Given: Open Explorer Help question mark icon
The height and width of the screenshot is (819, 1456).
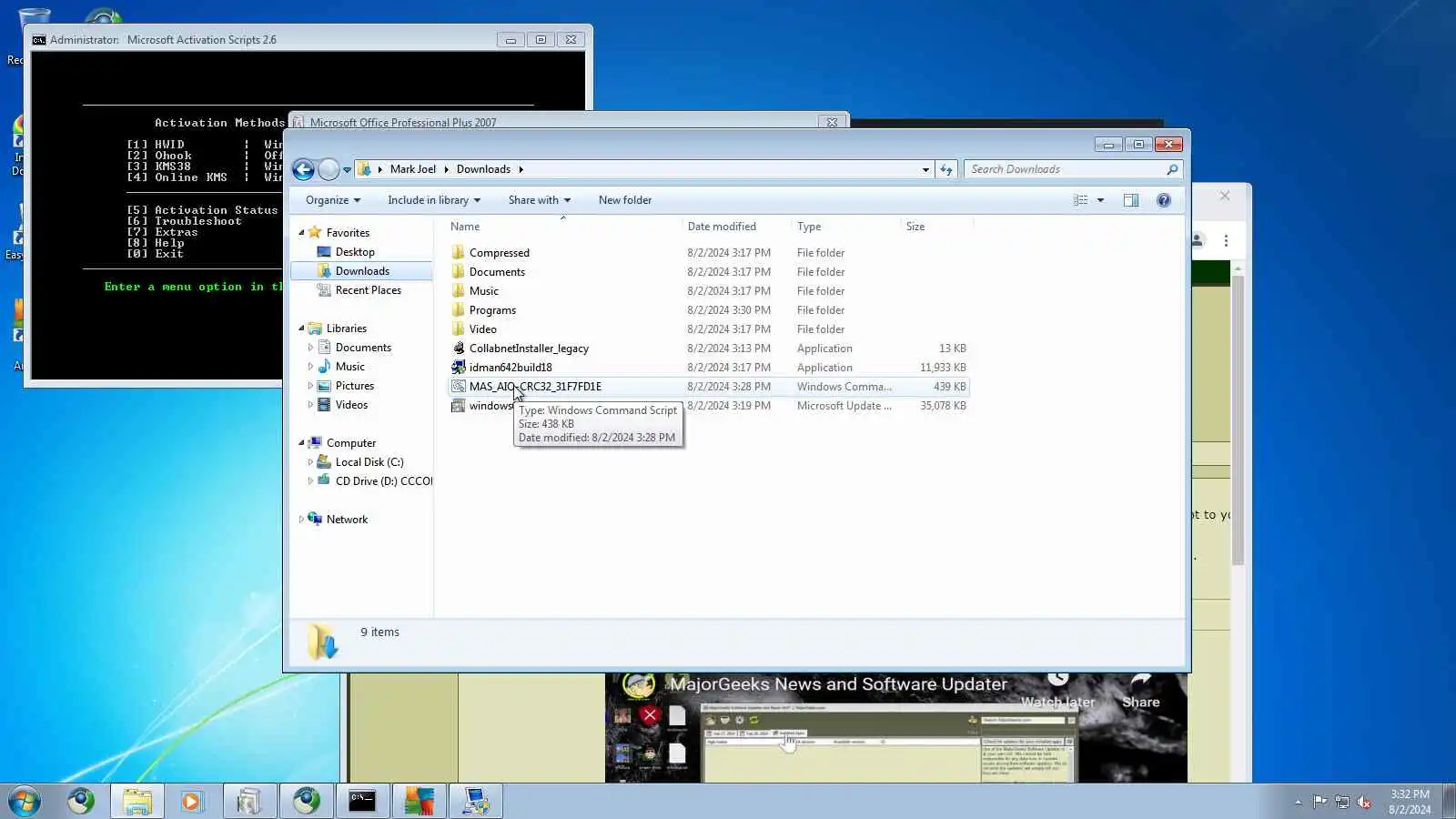Looking at the screenshot, I should 1164,200.
